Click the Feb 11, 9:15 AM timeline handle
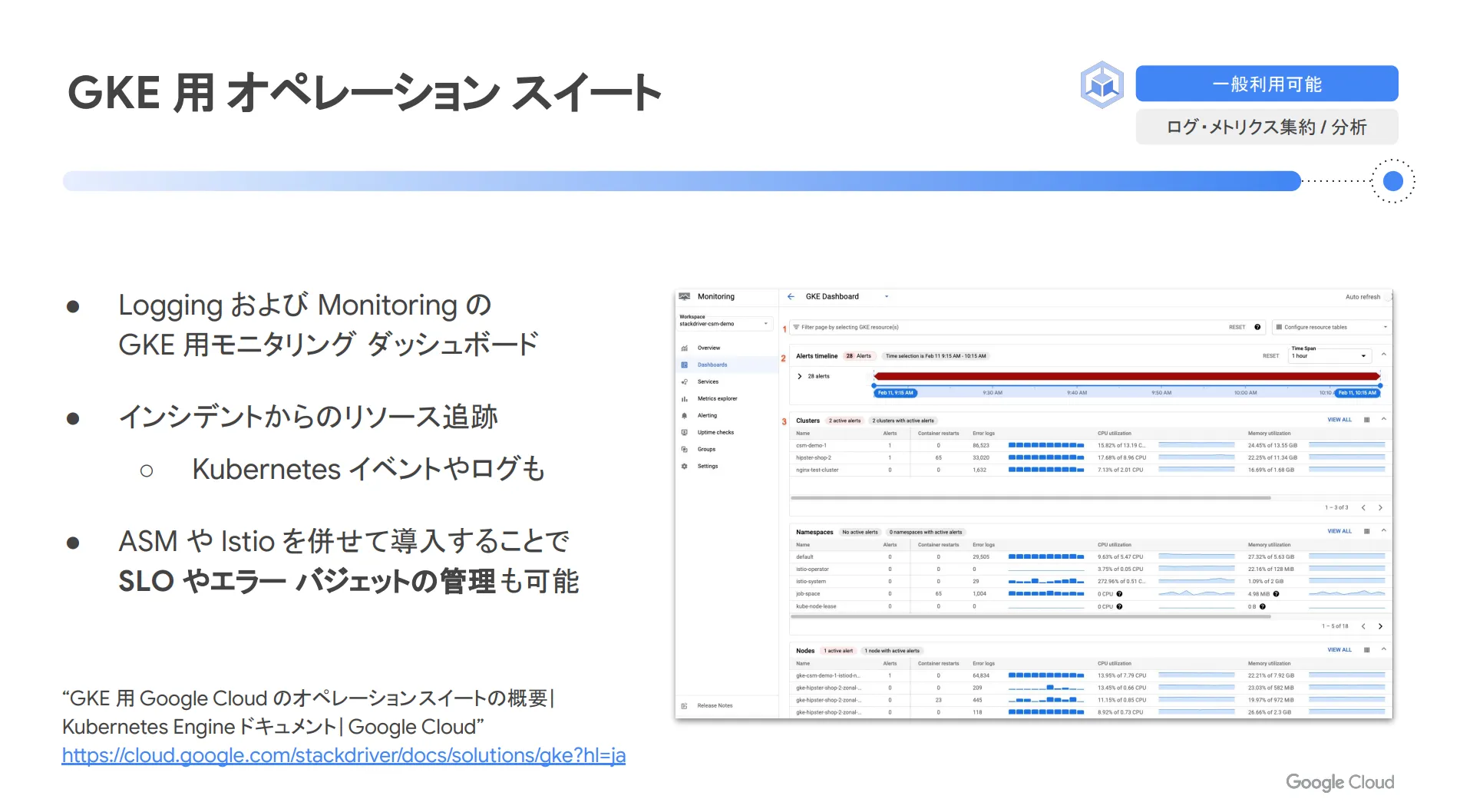 point(895,393)
